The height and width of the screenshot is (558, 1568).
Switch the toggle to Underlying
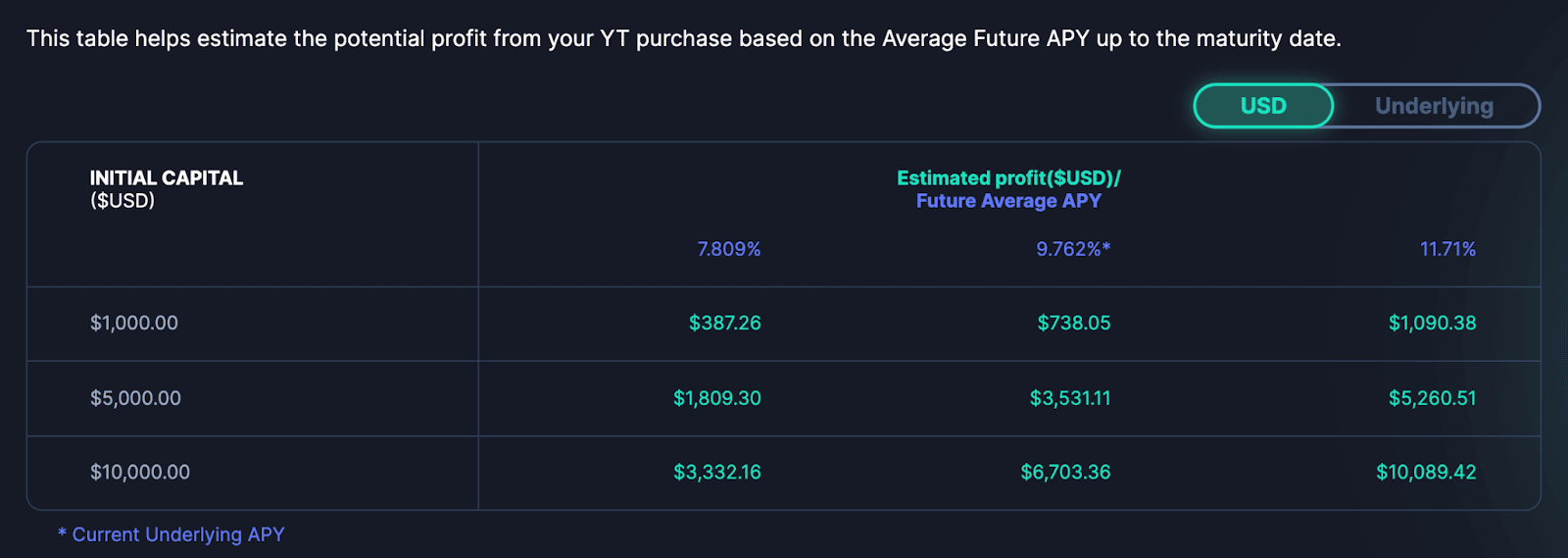[1434, 106]
